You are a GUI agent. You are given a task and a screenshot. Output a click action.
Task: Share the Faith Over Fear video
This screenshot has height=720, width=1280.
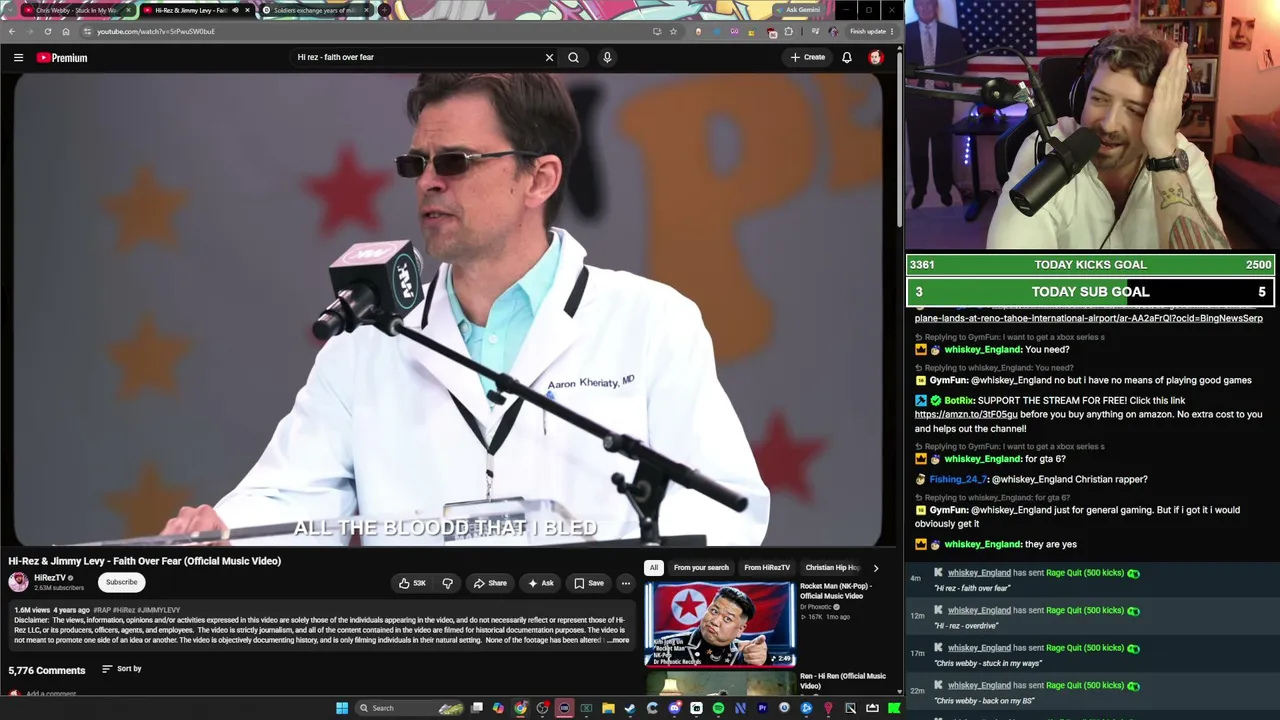tap(490, 583)
